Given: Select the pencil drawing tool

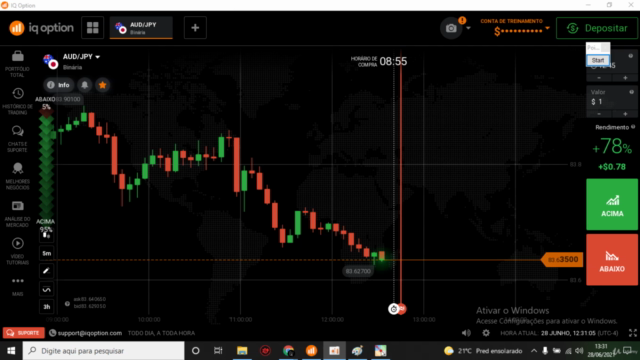Looking at the screenshot, I should pyautogui.click(x=47, y=271).
